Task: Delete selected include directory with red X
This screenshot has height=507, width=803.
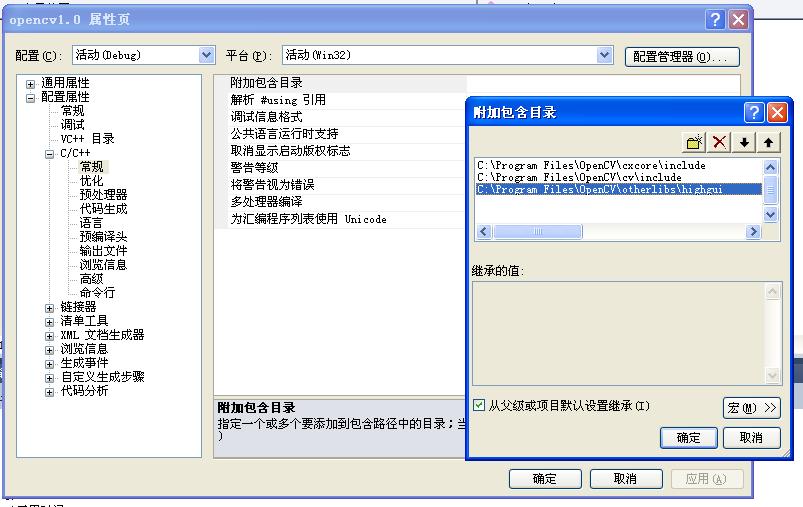Action: click(719, 142)
